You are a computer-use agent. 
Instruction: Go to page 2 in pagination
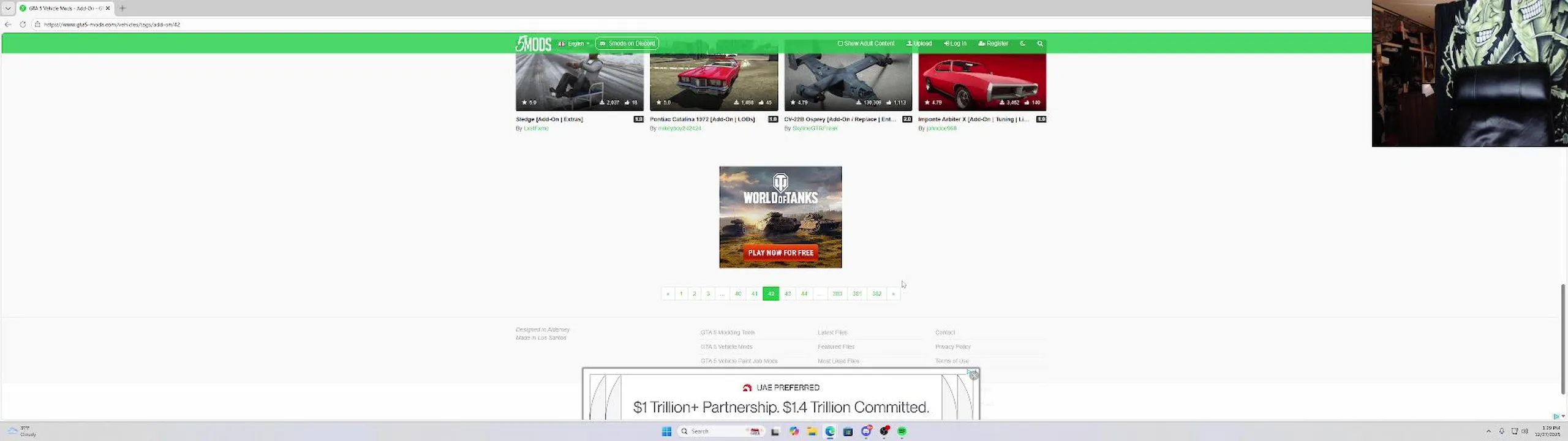pos(695,294)
